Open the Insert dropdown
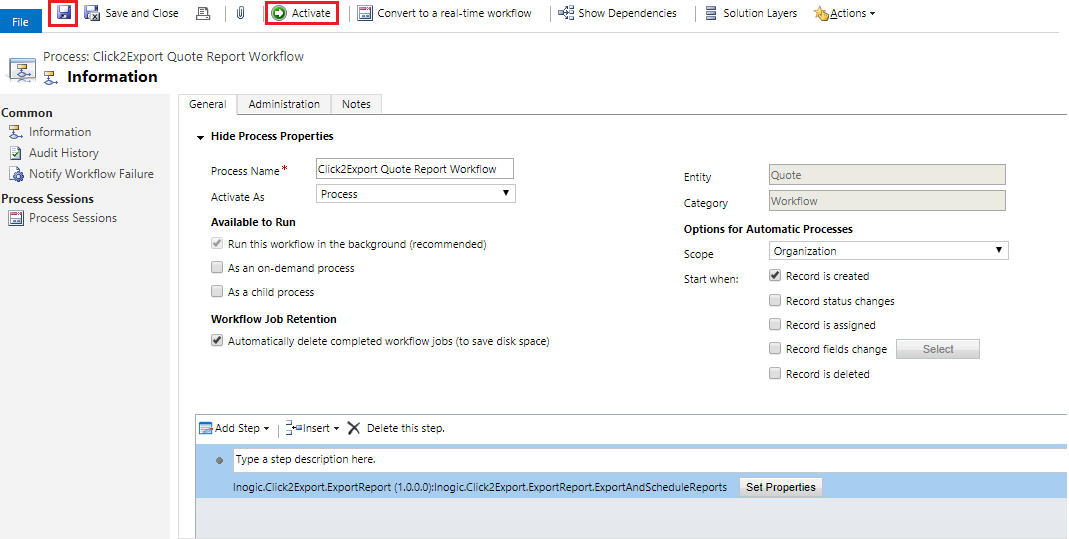Image resolution: width=1069 pixels, height=539 pixels. (312, 428)
